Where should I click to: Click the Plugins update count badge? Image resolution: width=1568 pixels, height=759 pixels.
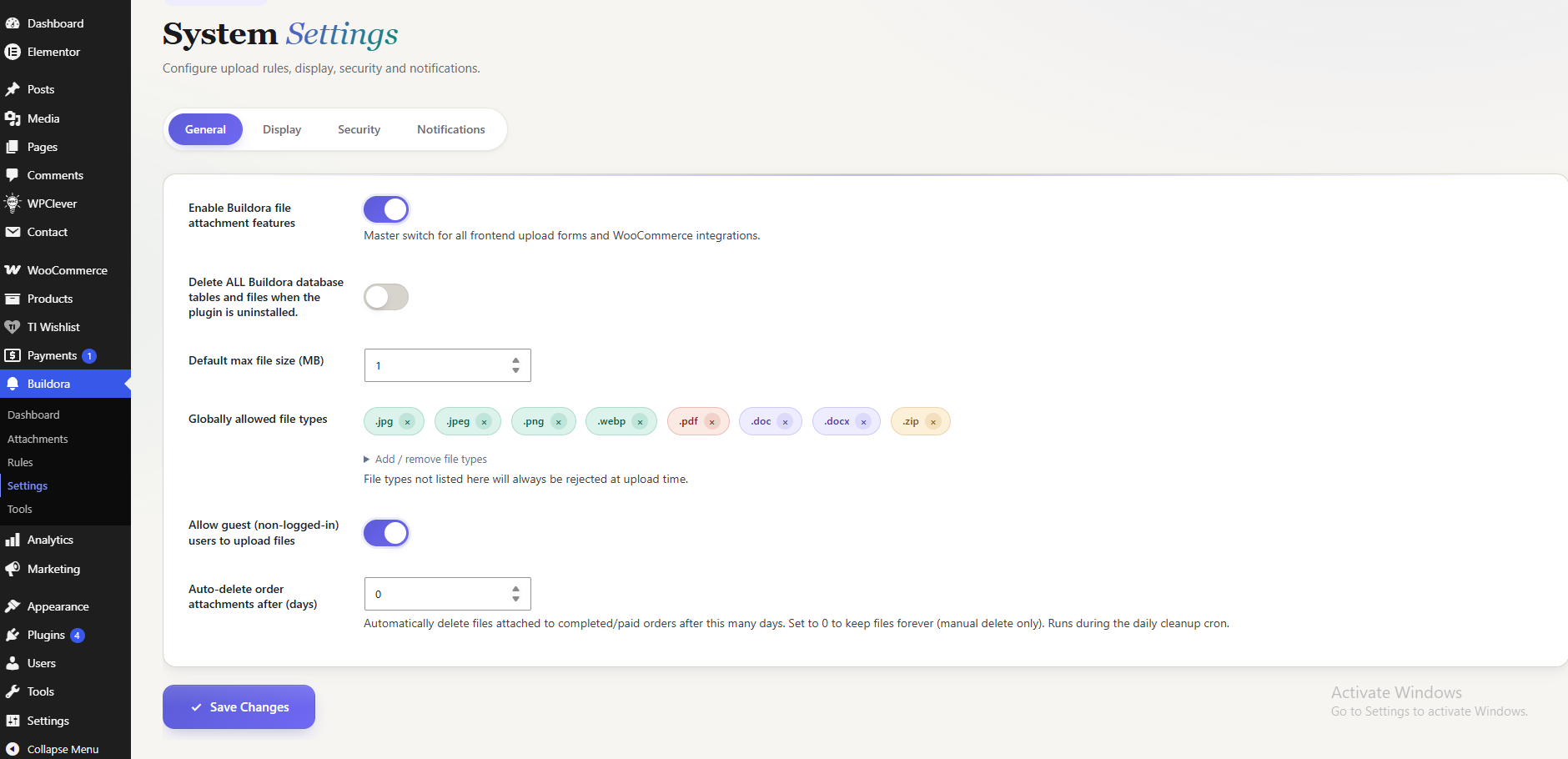tap(77, 636)
